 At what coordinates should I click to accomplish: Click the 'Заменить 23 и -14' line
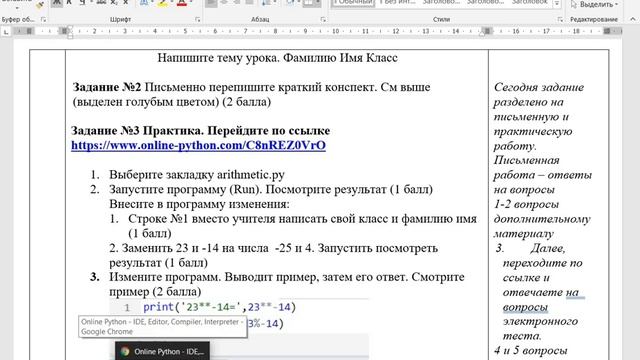coord(273,255)
